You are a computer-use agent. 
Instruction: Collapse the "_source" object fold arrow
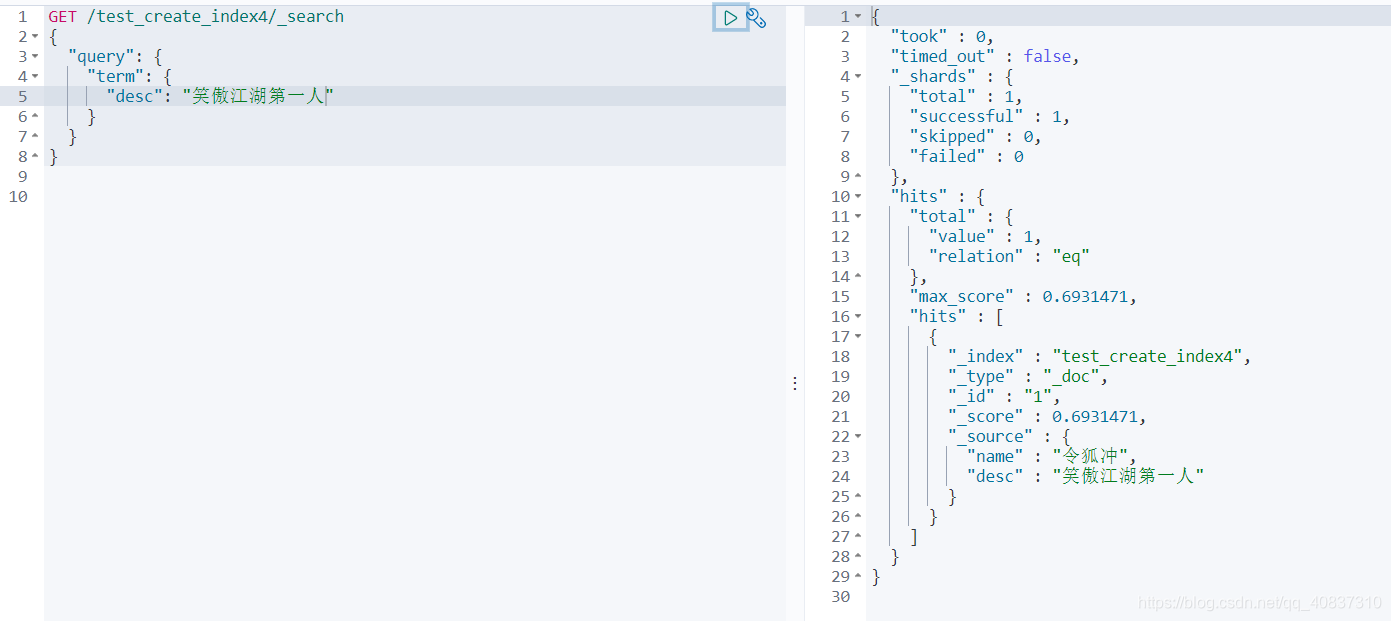858,437
